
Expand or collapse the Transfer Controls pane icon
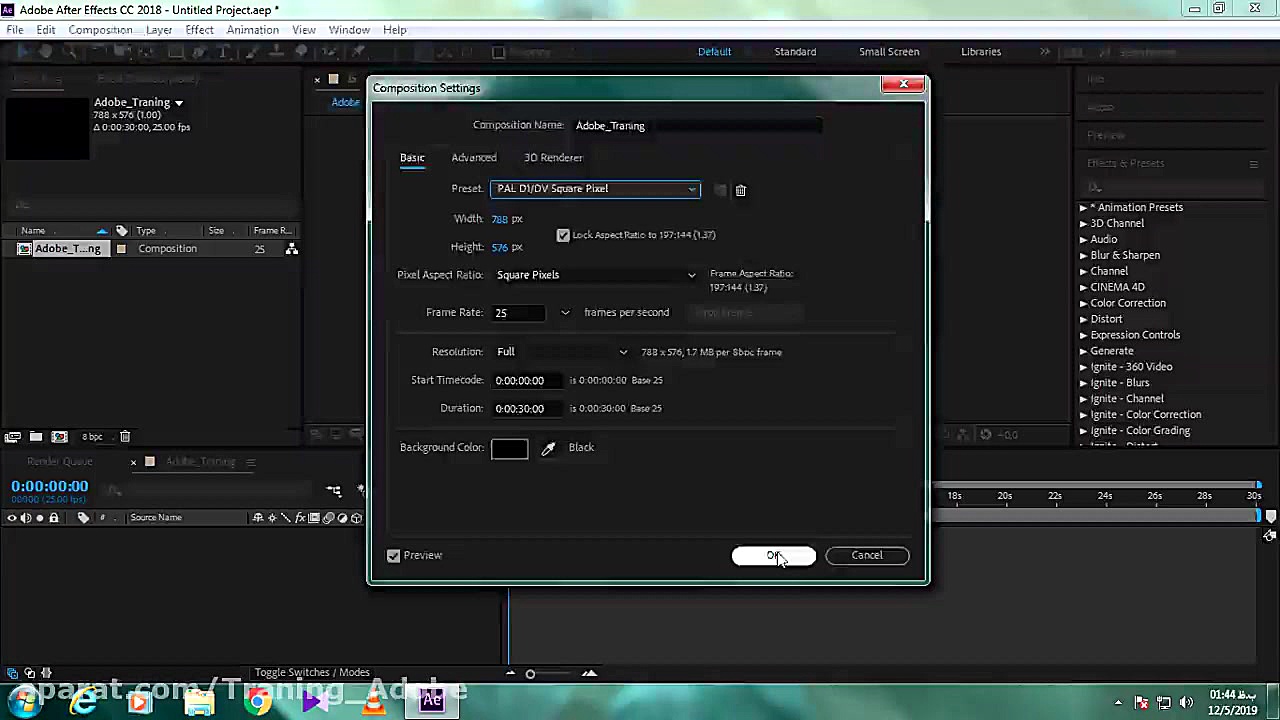[29, 673]
